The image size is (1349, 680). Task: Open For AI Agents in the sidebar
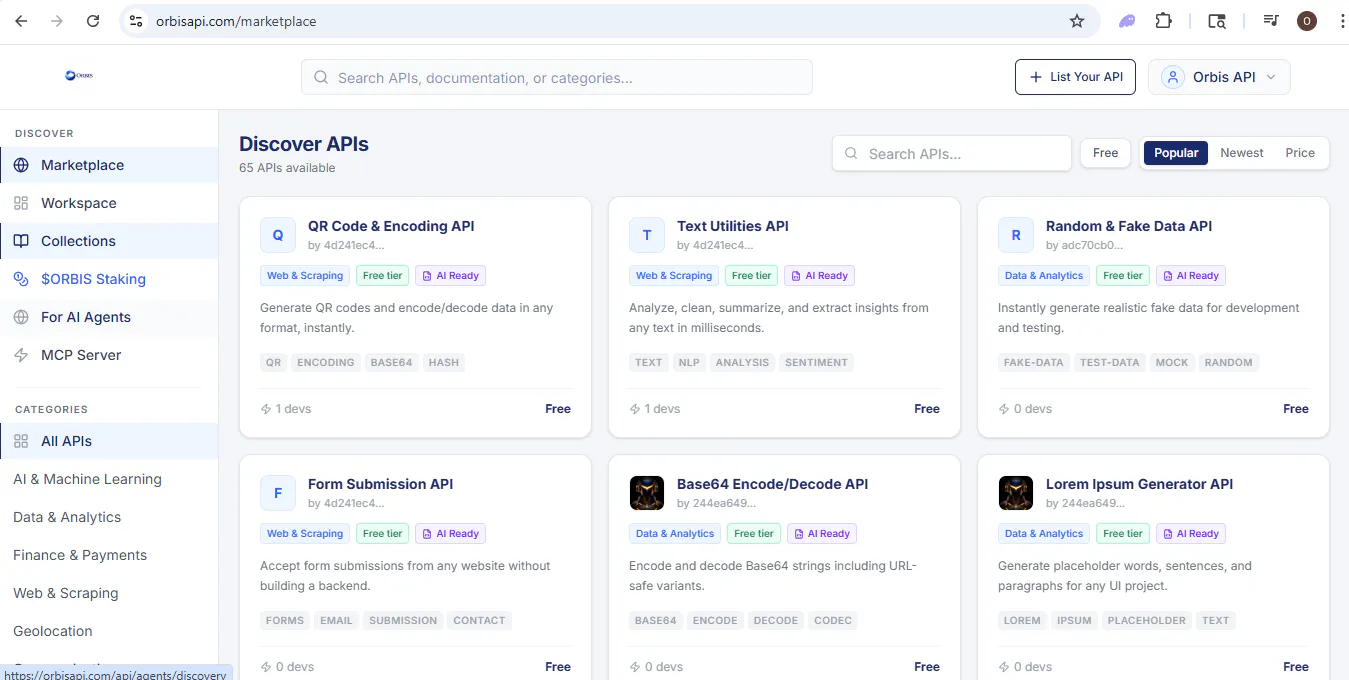point(109,317)
